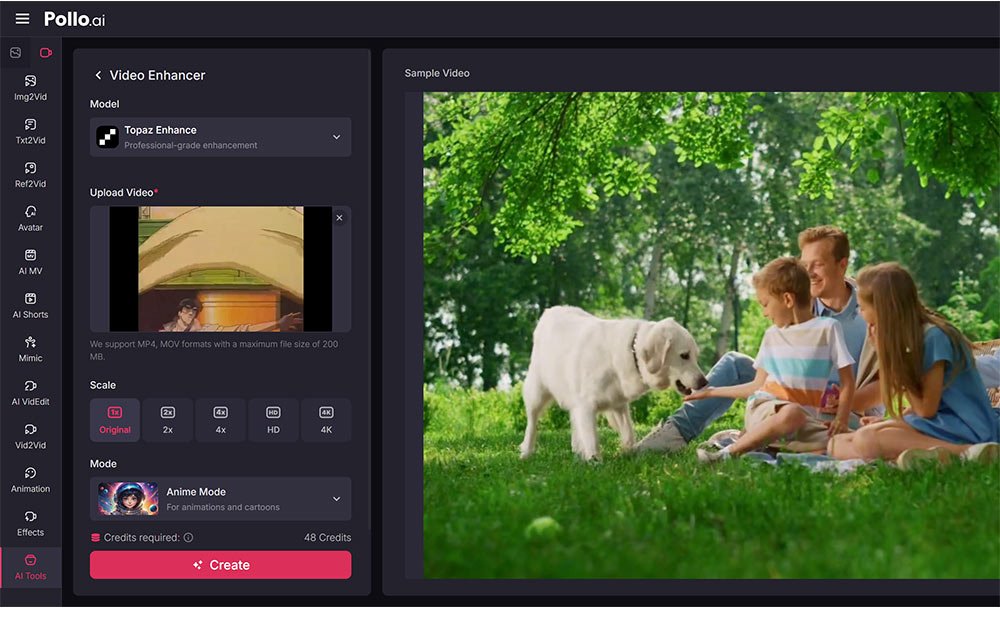Open Ref2Vid tool
This screenshot has width=1000, height=636.
[30, 174]
